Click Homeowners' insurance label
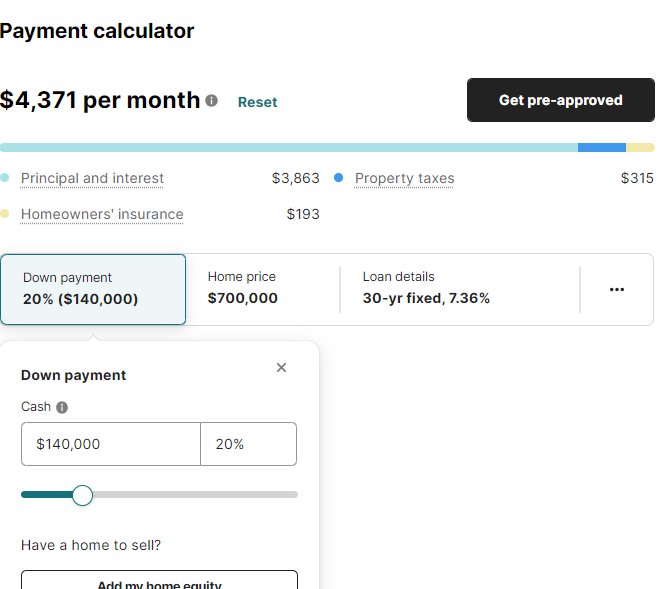The image size is (671, 589). click(x=102, y=214)
